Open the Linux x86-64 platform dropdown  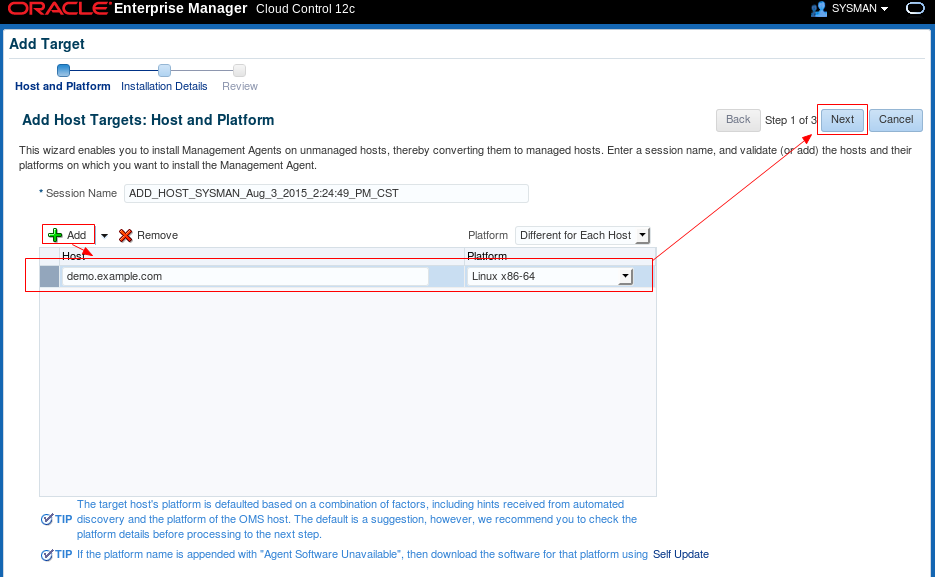(550, 276)
